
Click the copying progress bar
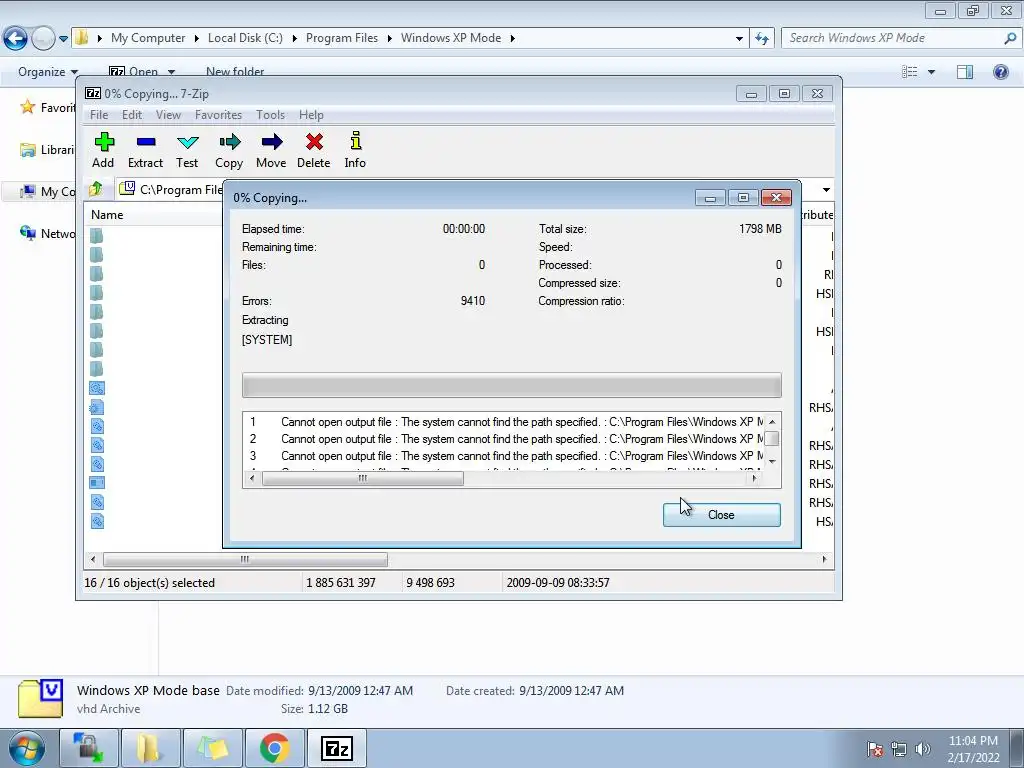click(511, 385)
